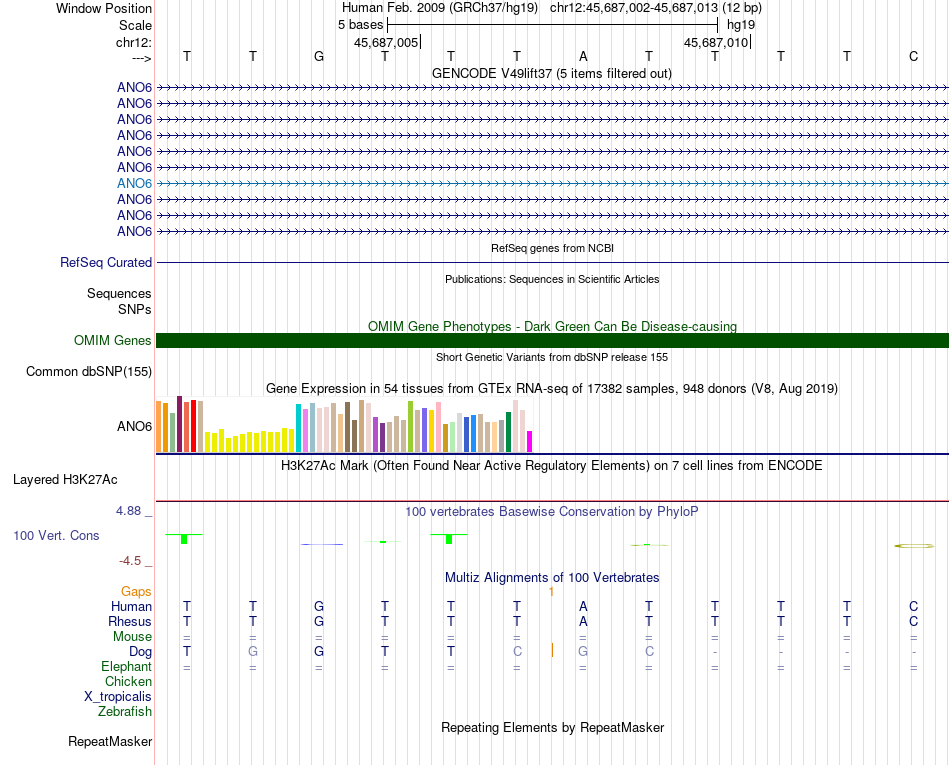Screen dimensions: 950x765
Task: Open 100 vertebrates Basewise Conservation by PhyloP title
Action: pyautogui.click(x=552, y=512)
